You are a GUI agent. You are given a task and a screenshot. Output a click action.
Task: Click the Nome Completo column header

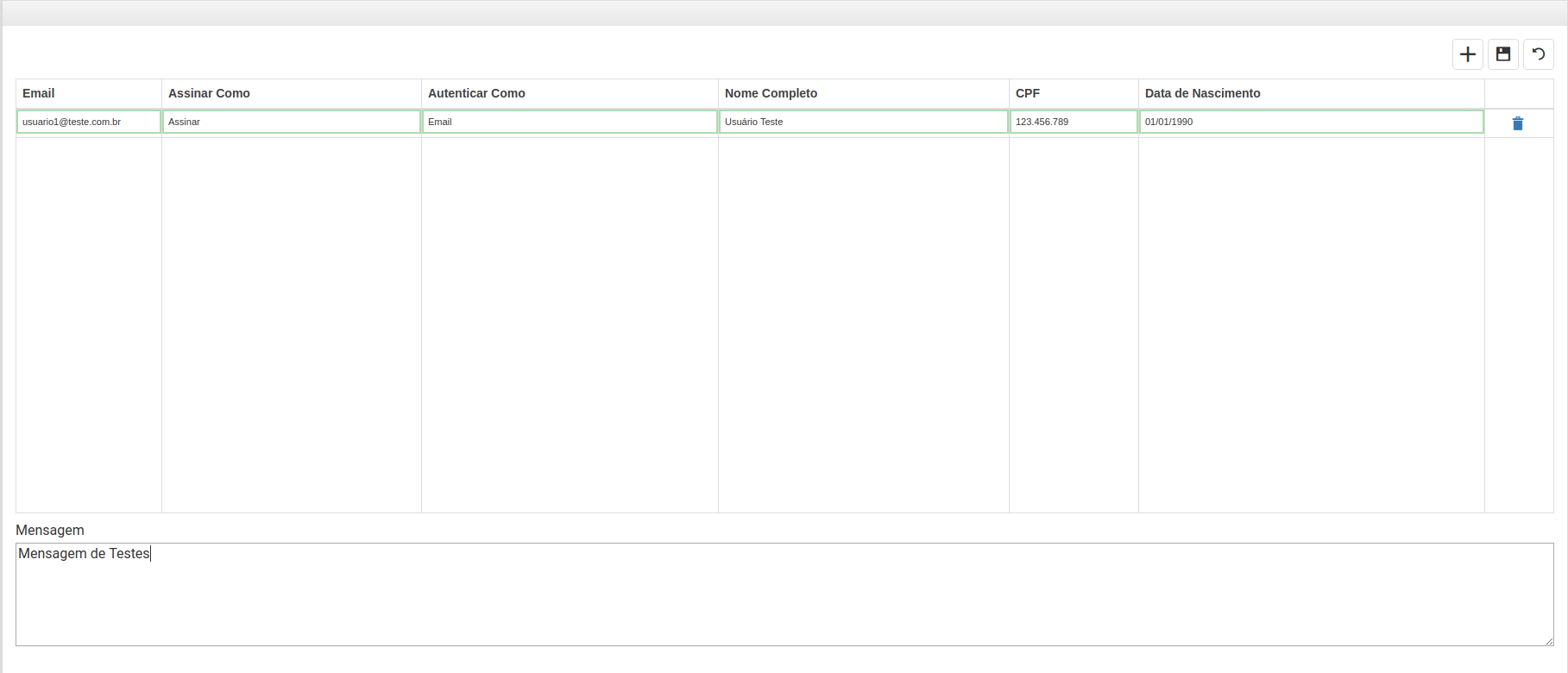[771, 93]
